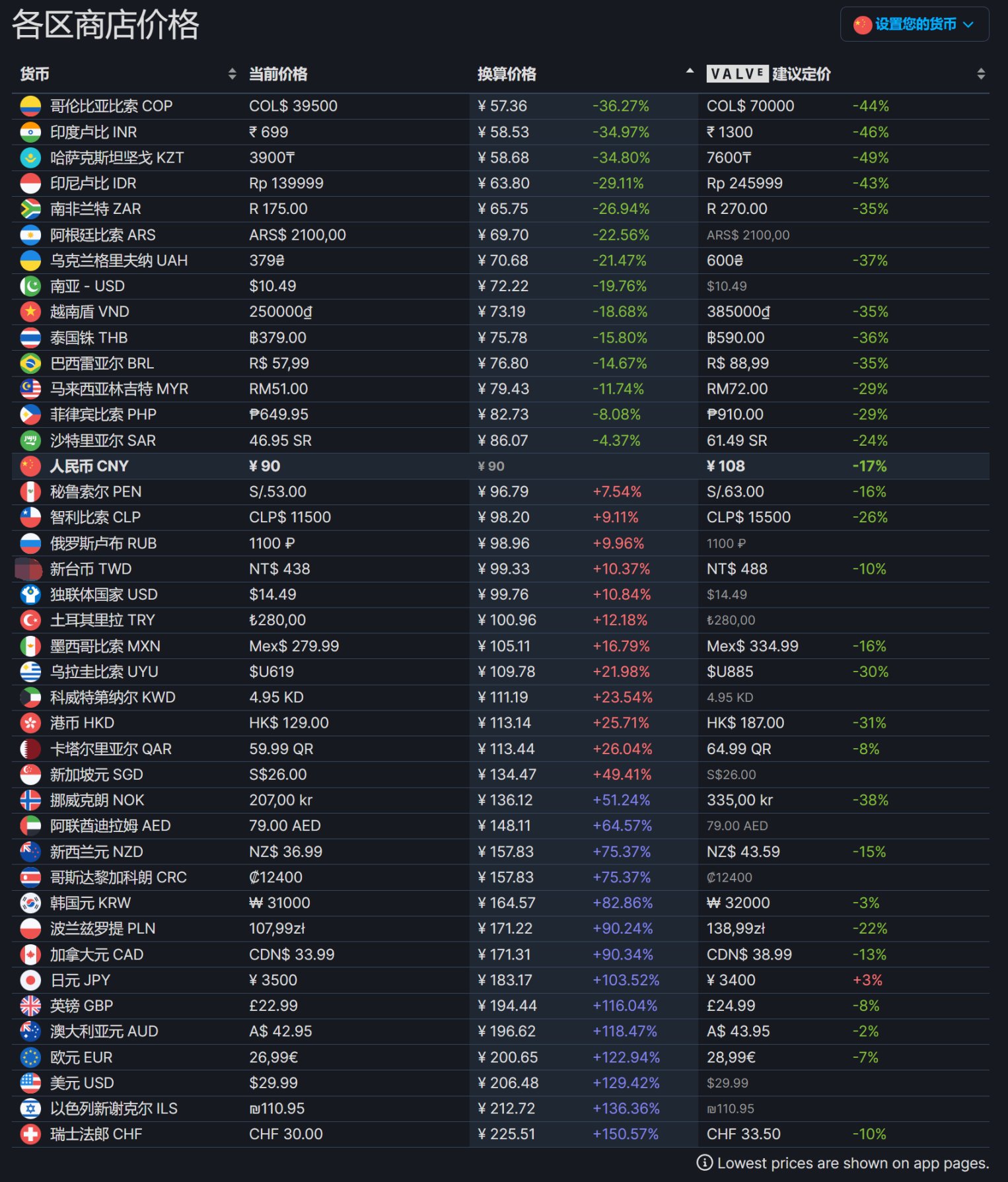
Task: Open the 设置您的货币 currency dropdown
Action: point(914,24)
